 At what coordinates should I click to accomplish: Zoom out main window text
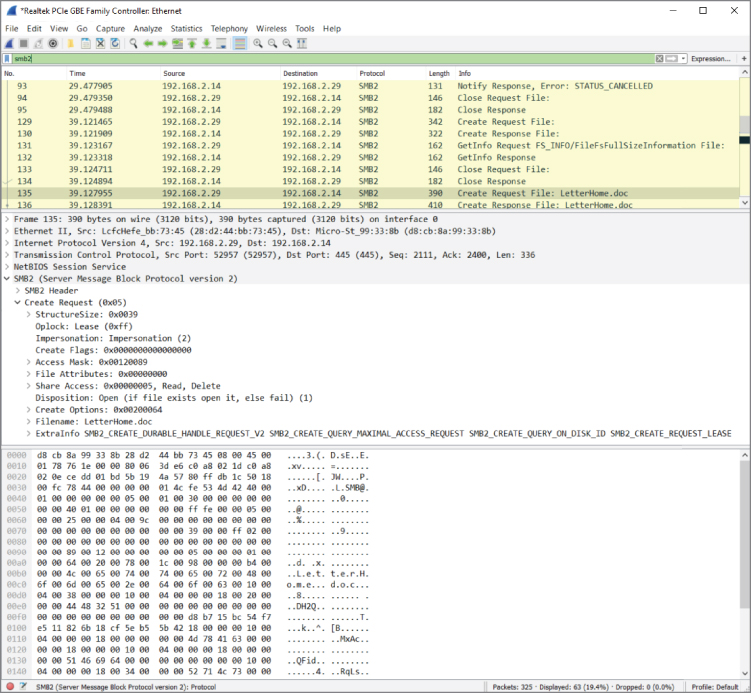coord(273,44)
